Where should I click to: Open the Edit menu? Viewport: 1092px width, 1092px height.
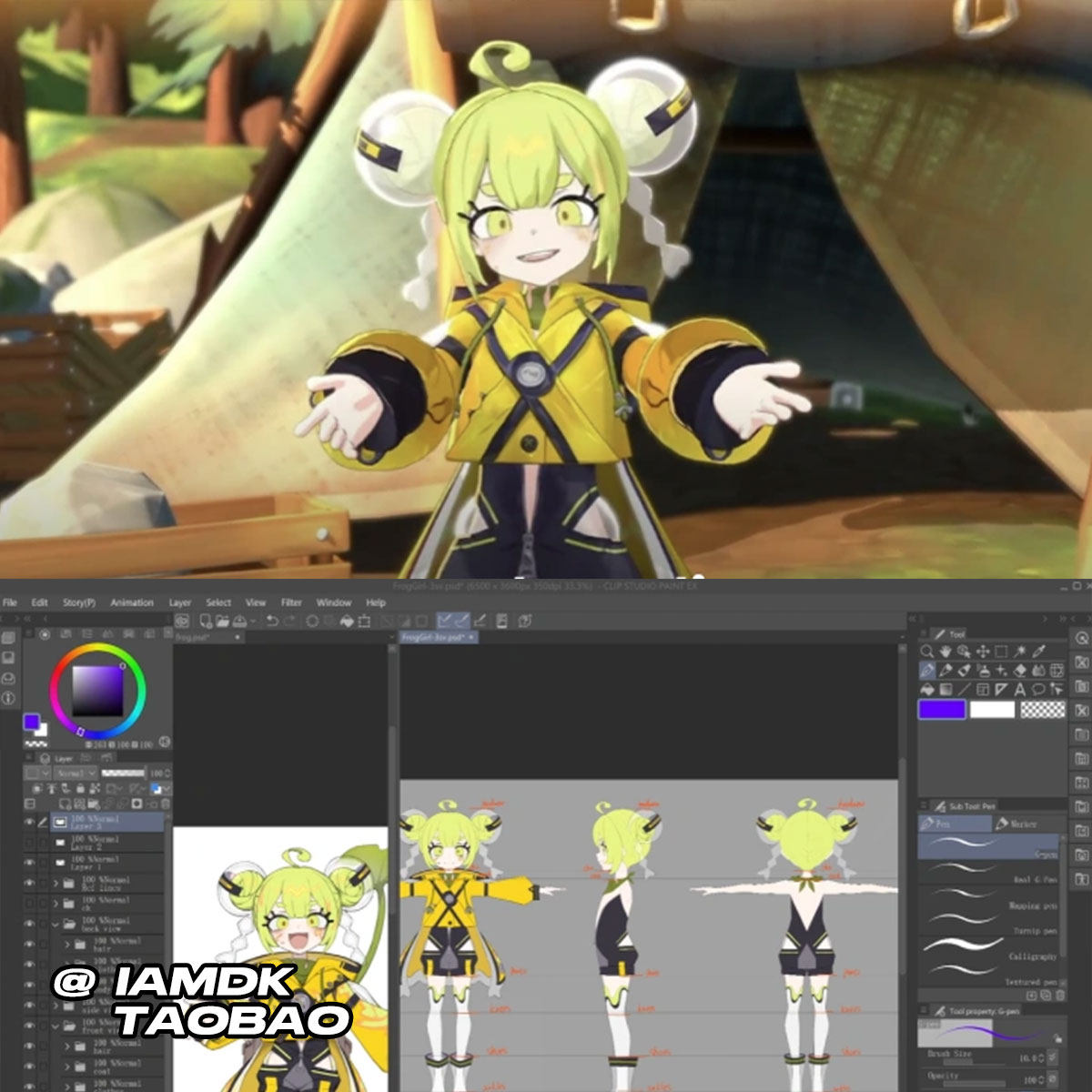(39, 602)
